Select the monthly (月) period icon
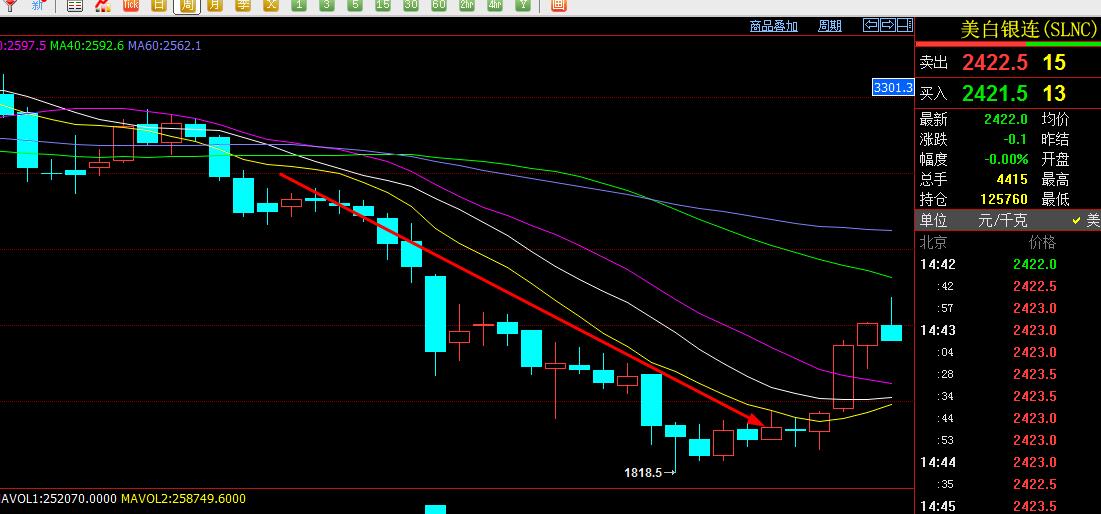1101x514 pixels. pyautogui.click(x=215, y=6)
